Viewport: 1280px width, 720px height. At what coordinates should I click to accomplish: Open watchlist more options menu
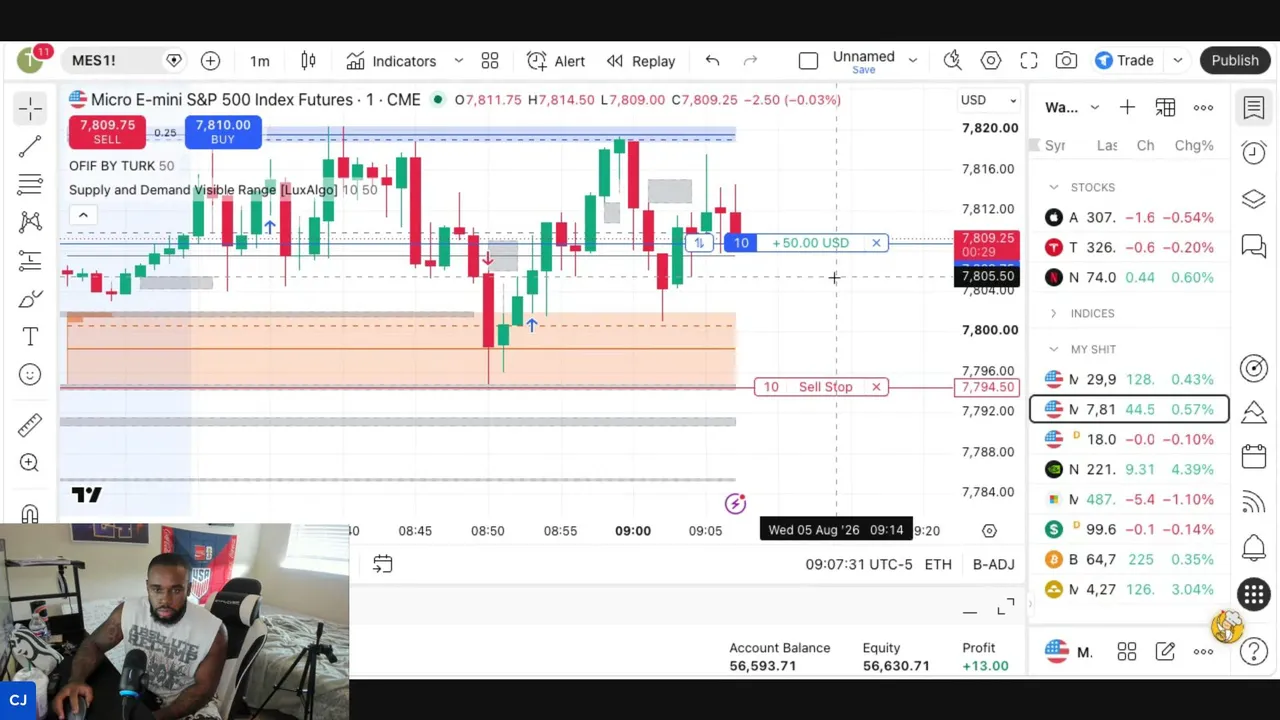tap(1203, 107)
